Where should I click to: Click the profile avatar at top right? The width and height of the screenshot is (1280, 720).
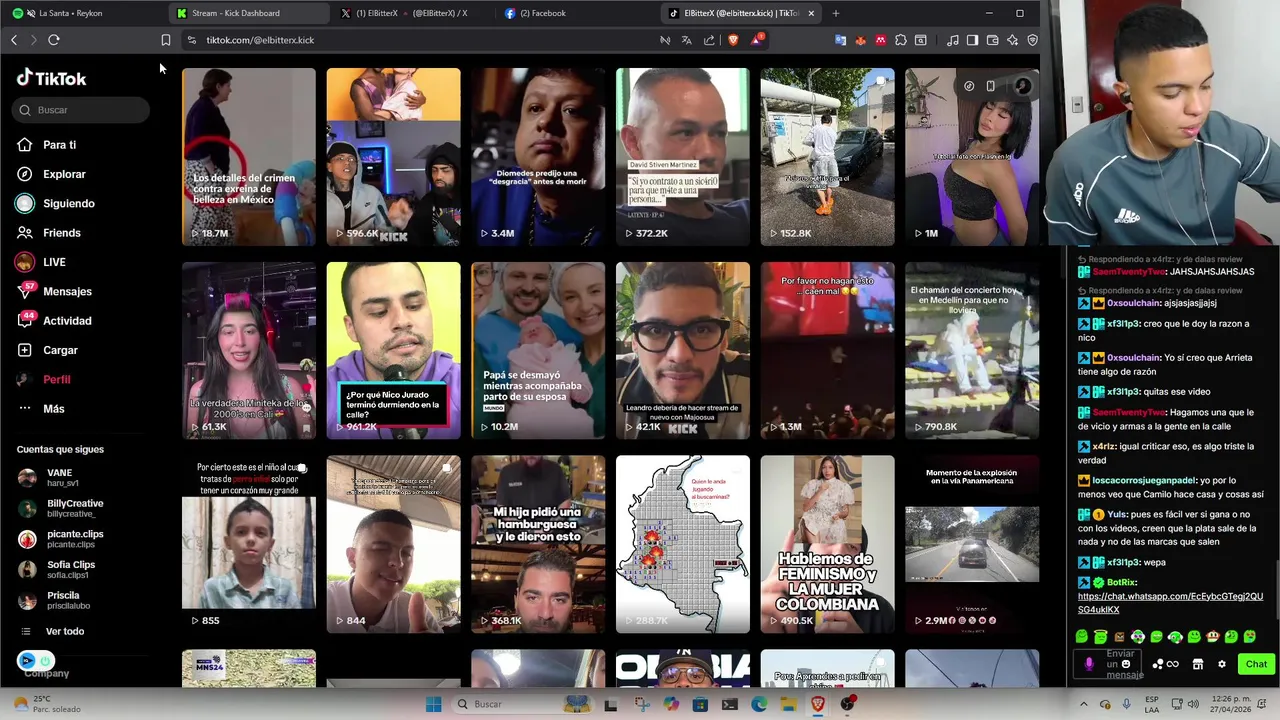pos(1022,86)
